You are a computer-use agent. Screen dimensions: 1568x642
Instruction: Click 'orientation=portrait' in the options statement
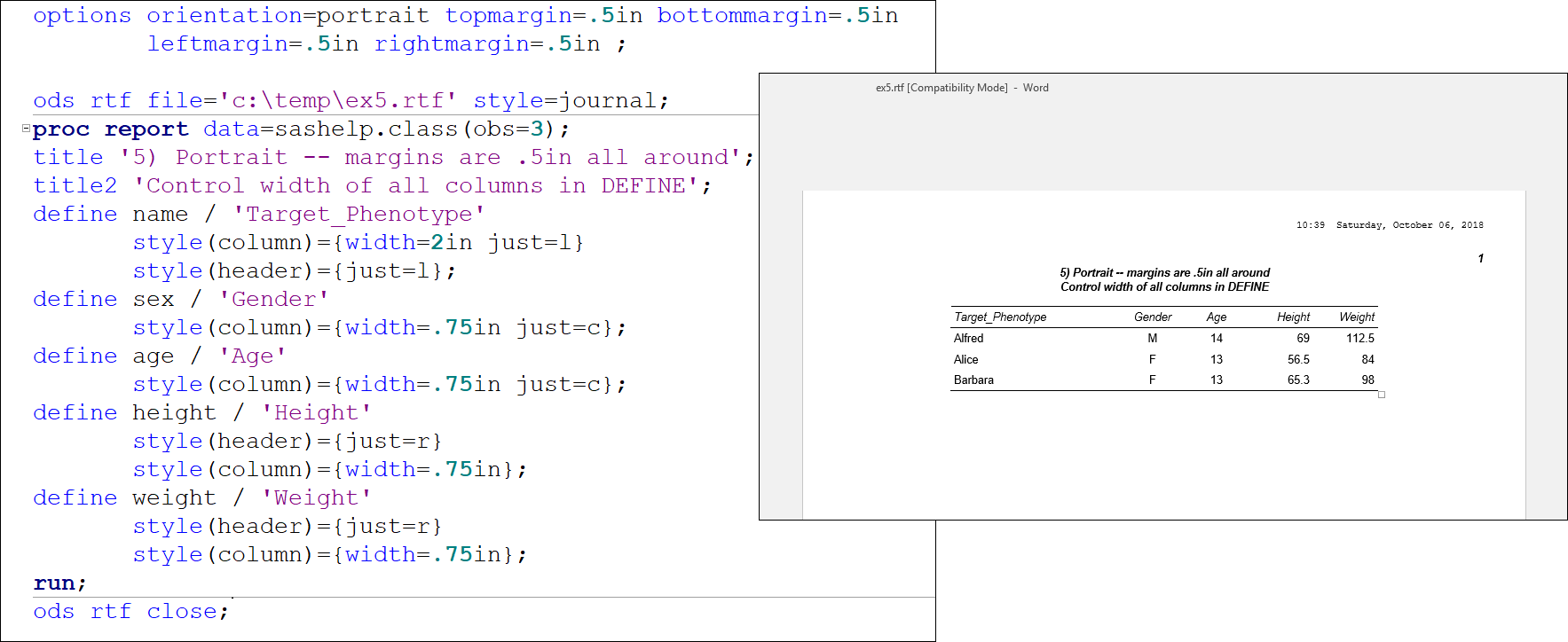click(288, 16)
